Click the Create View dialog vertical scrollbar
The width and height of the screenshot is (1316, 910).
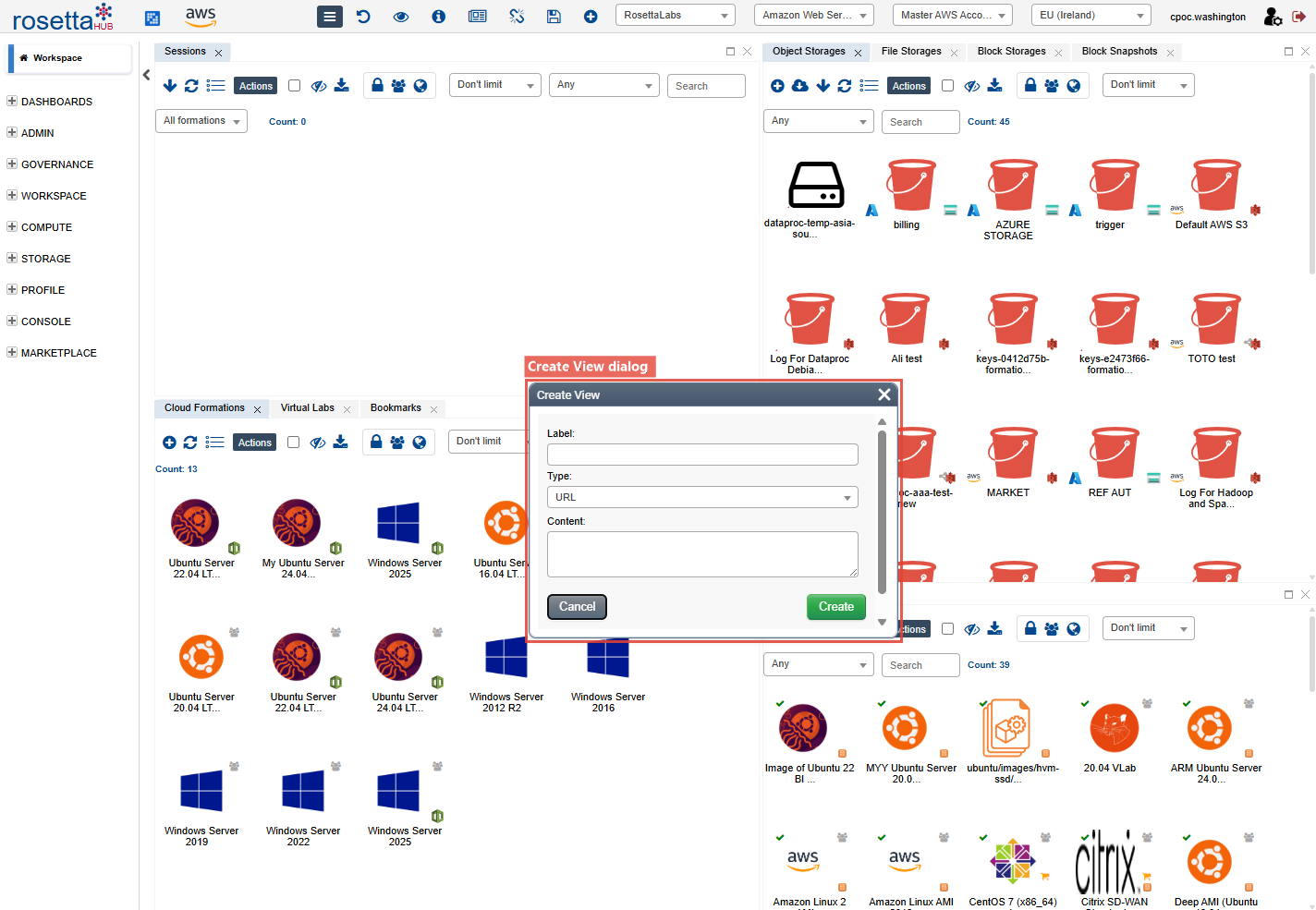(882, 511)
